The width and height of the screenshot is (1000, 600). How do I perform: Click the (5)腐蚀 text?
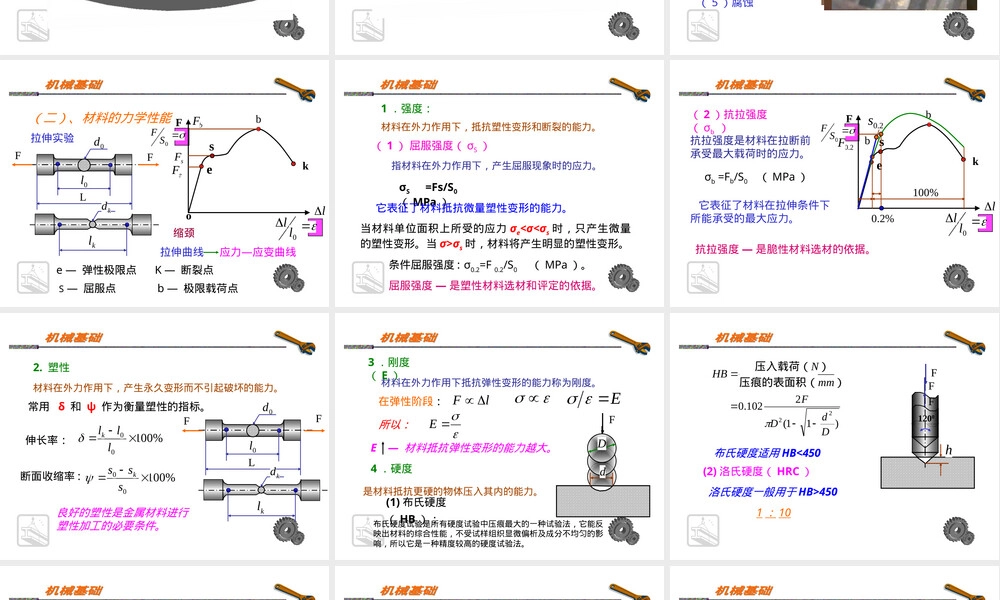(728, 4)
